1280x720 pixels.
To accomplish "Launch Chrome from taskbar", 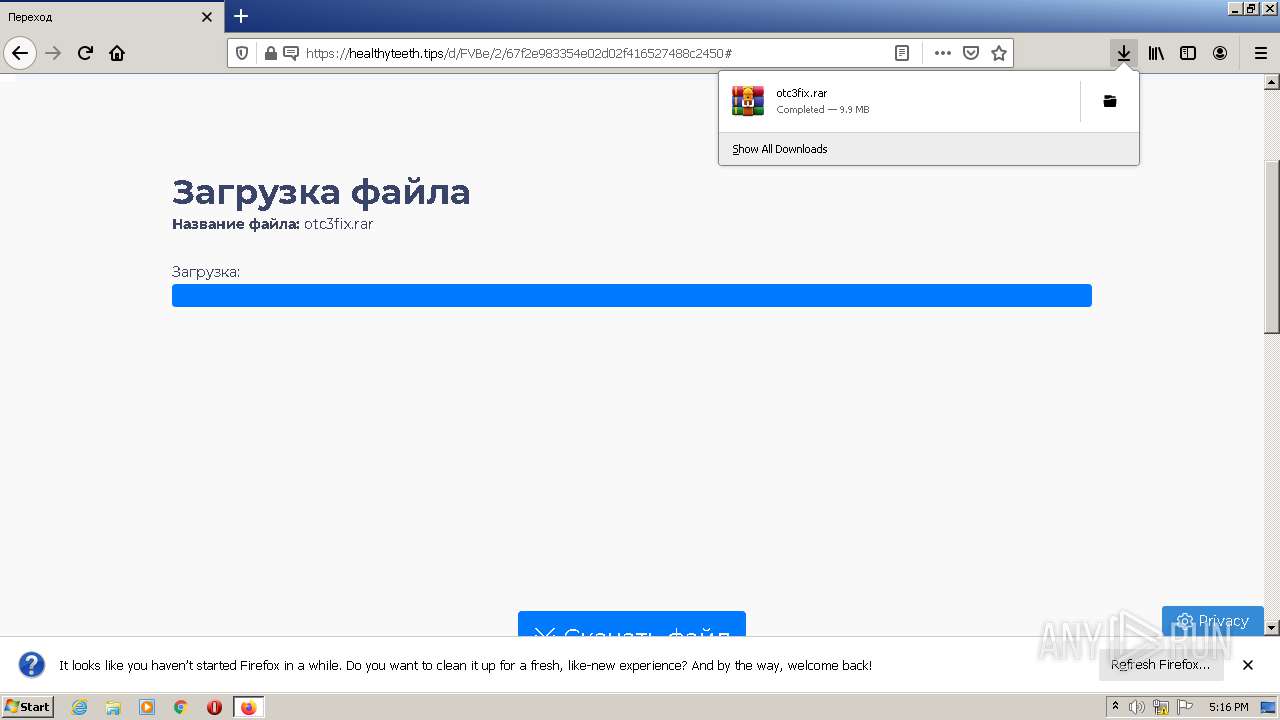I will 181,707.
